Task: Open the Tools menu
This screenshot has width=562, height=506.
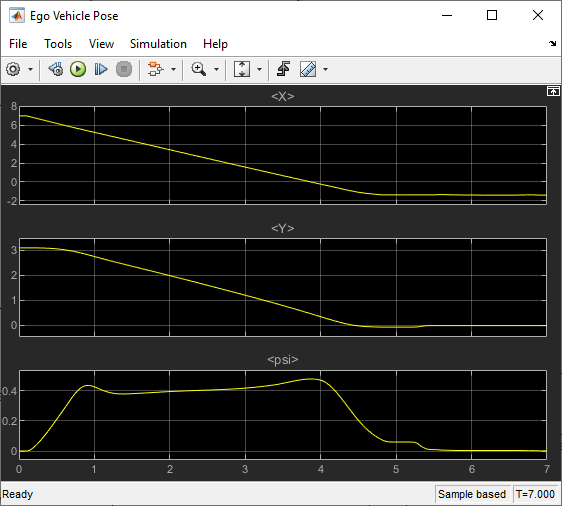Action: pos(58,44)
